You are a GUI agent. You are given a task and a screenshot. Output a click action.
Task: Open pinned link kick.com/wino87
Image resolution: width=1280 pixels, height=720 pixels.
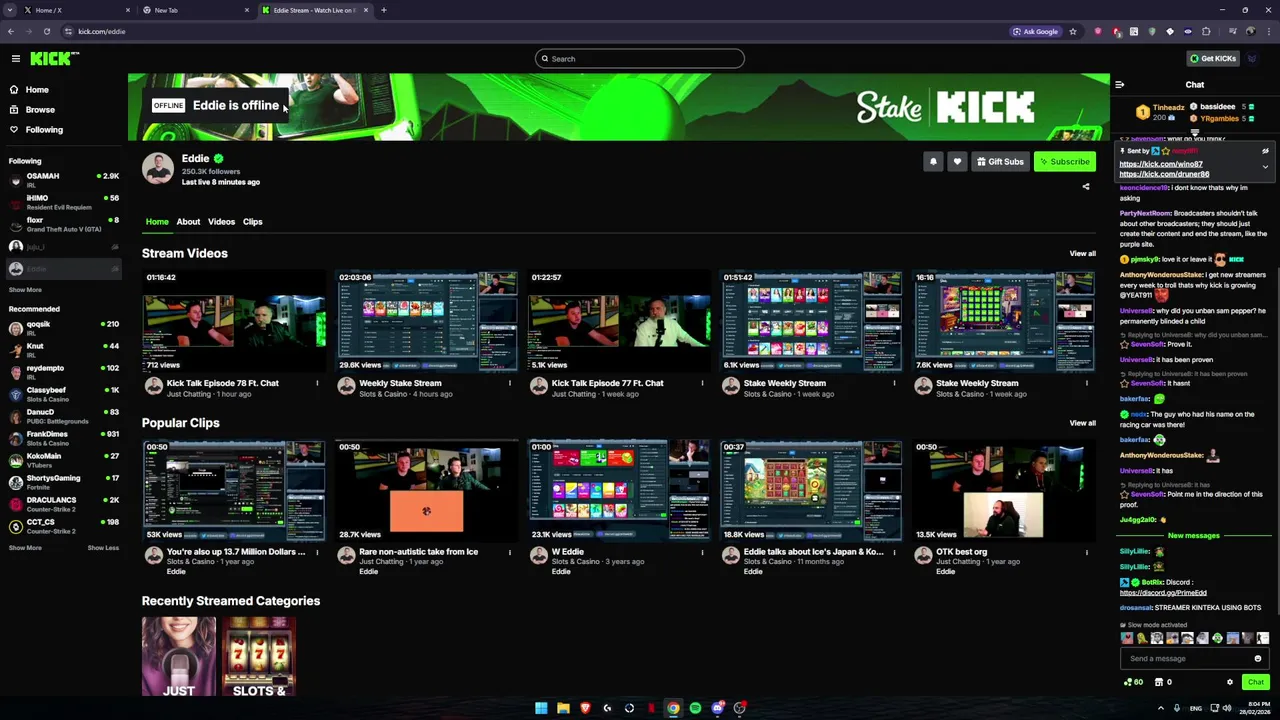click(1161, 164)
